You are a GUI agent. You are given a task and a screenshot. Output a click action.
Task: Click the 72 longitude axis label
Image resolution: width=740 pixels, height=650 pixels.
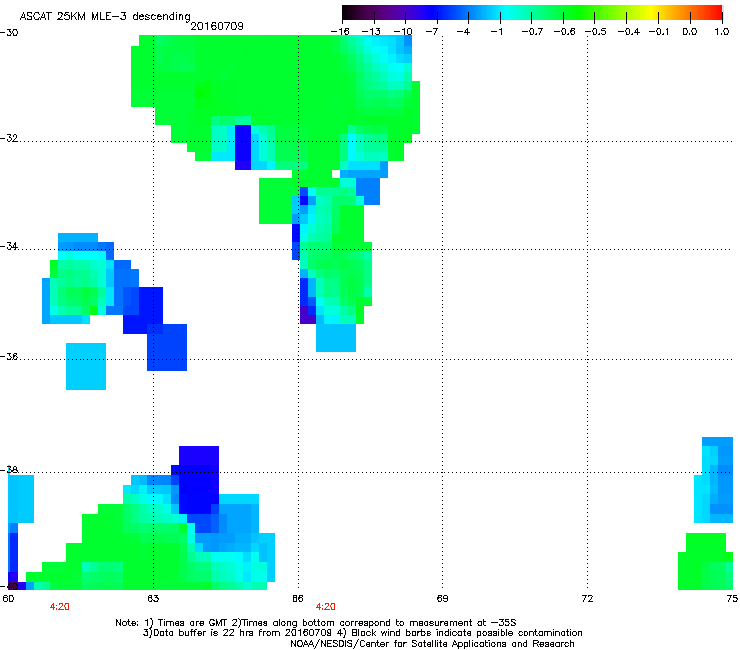[587, 599]
